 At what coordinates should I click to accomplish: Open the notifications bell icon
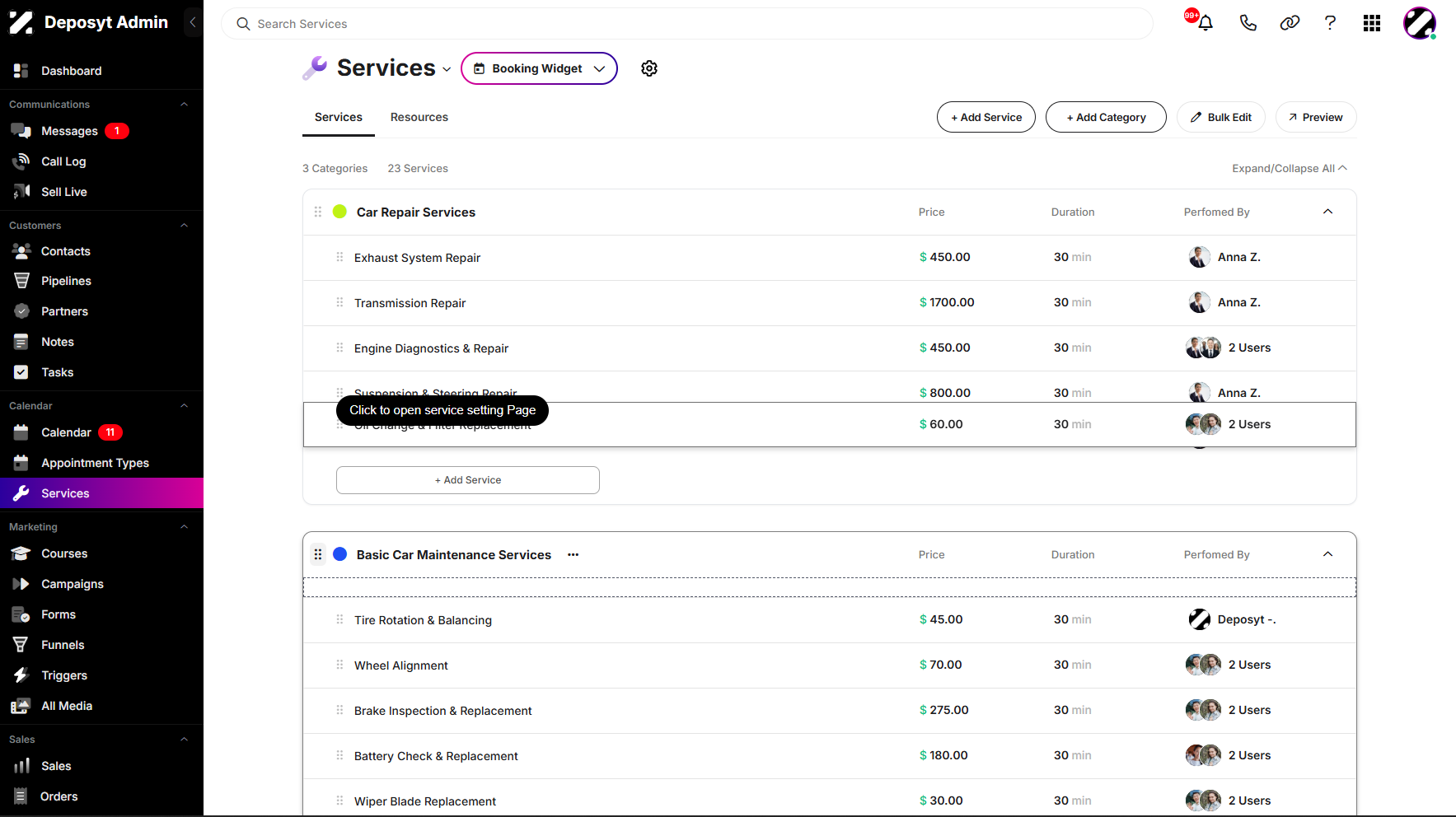pyautogui.click(x=1205, y=23)
